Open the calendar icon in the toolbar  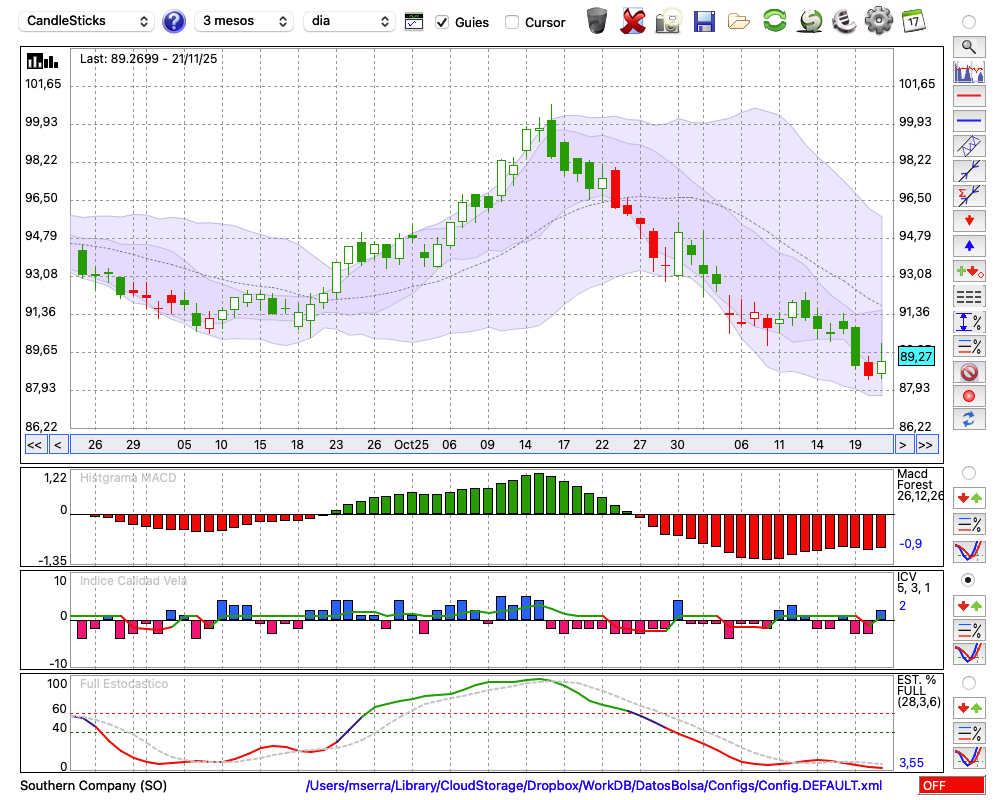913,20
